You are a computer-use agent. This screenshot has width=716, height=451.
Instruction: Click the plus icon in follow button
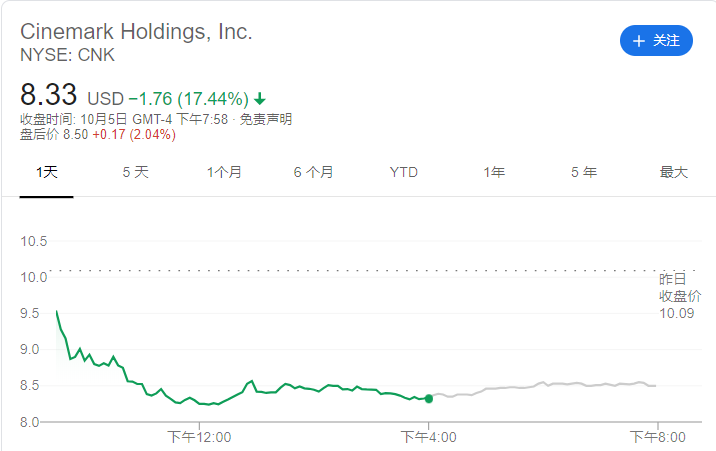tap(639, 41)
